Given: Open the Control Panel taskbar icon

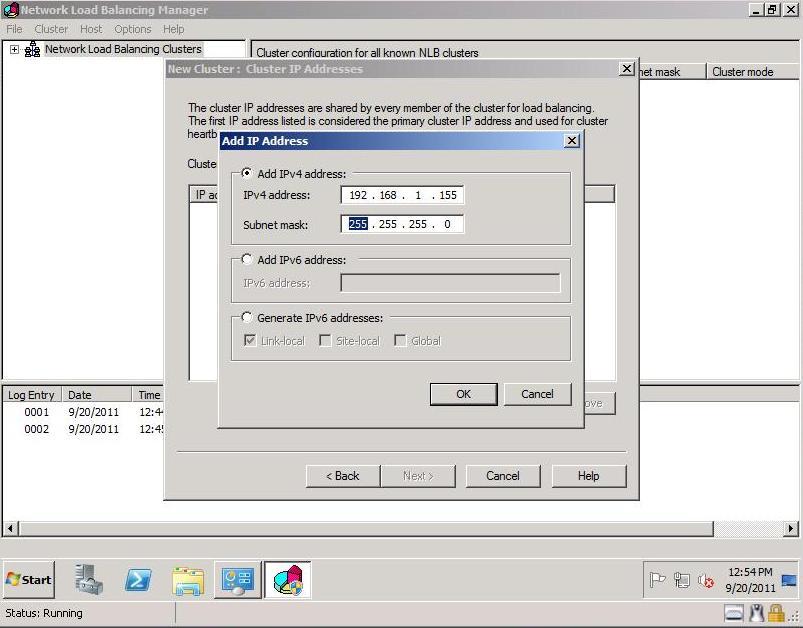Looking at the screenshot, I should [x=238, y=580].
